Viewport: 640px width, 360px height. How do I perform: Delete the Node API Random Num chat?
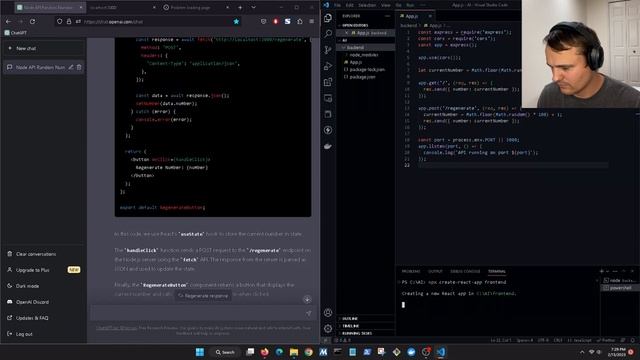[79, 67]
